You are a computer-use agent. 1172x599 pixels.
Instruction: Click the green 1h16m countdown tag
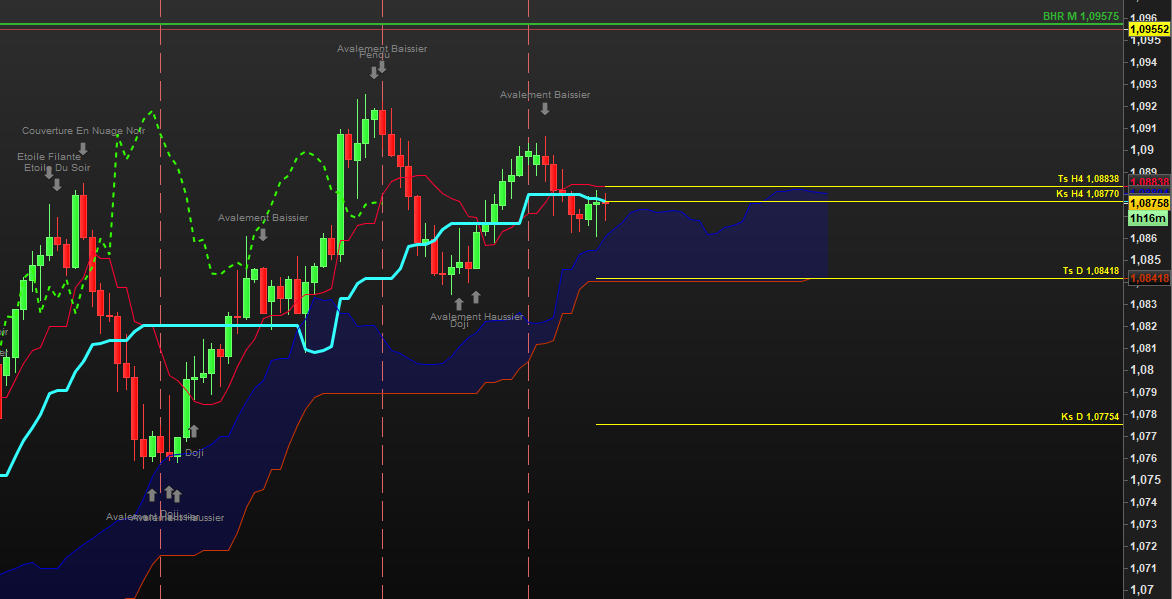pyautogui.click(x=1148, y=218)
